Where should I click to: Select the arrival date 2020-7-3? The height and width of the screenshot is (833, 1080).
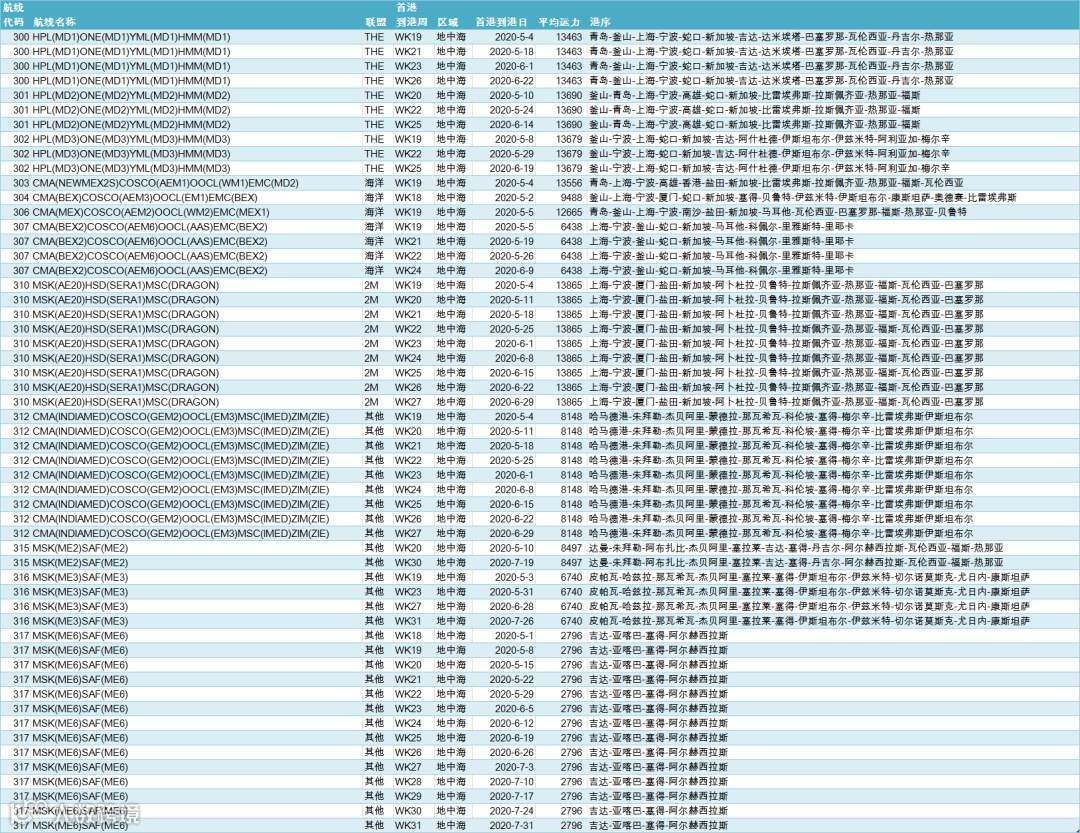514,767
